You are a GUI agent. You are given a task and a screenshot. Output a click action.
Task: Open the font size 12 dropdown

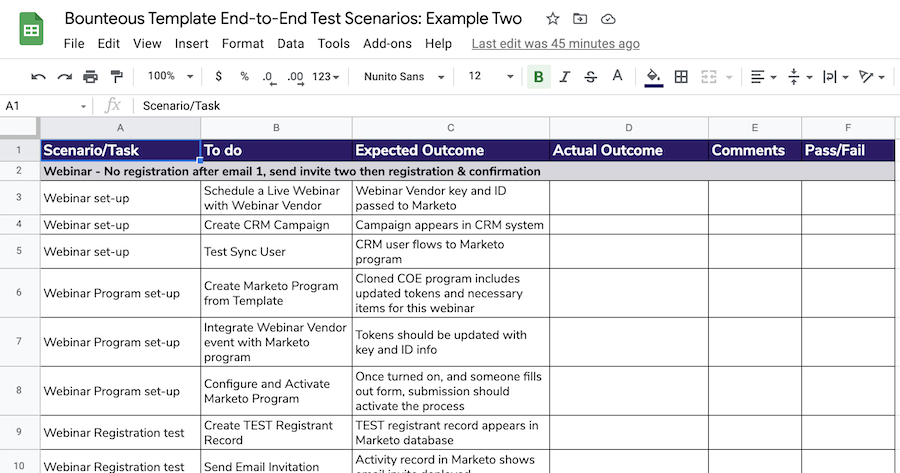pos(490,76)
